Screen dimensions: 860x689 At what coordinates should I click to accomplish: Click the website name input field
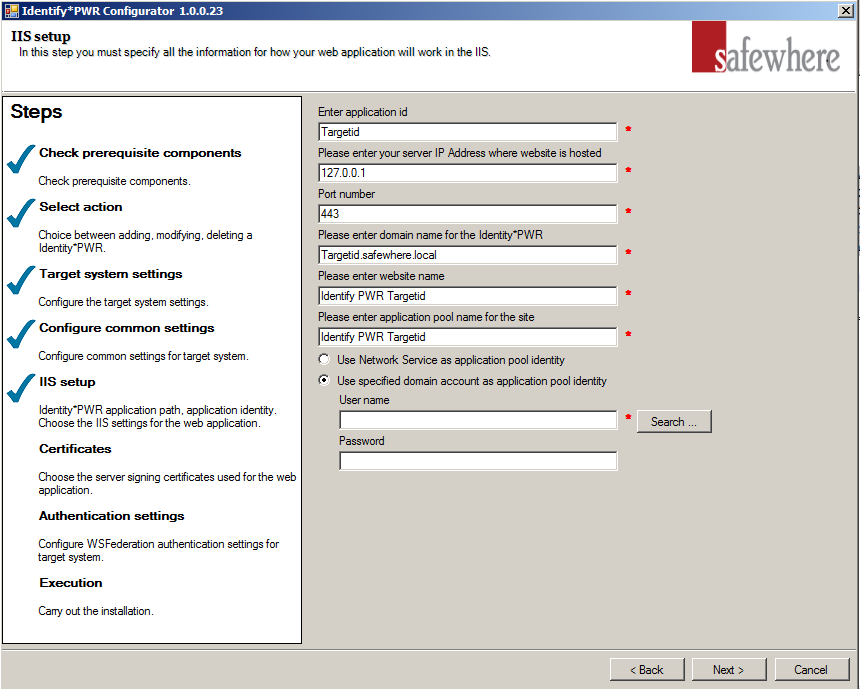click(468, 296)
